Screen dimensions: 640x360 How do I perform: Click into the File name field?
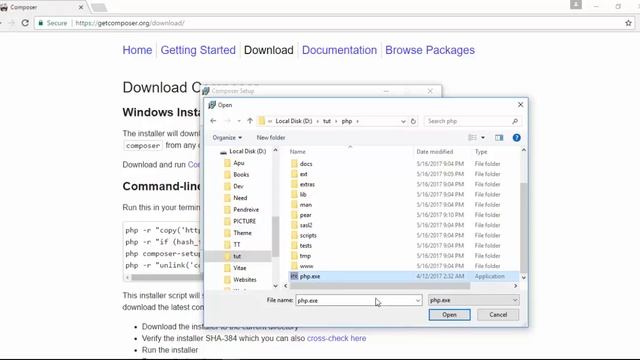[x=354, y=300]
